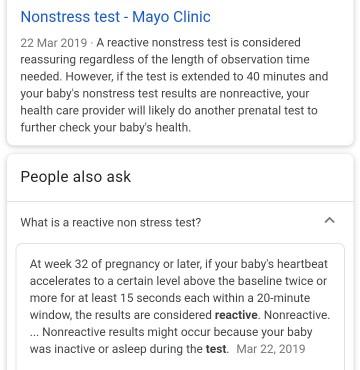Click the "accelerates to a certain level" line
The width and height of the screenshot is (360, 370).
[x=178, y=281]
